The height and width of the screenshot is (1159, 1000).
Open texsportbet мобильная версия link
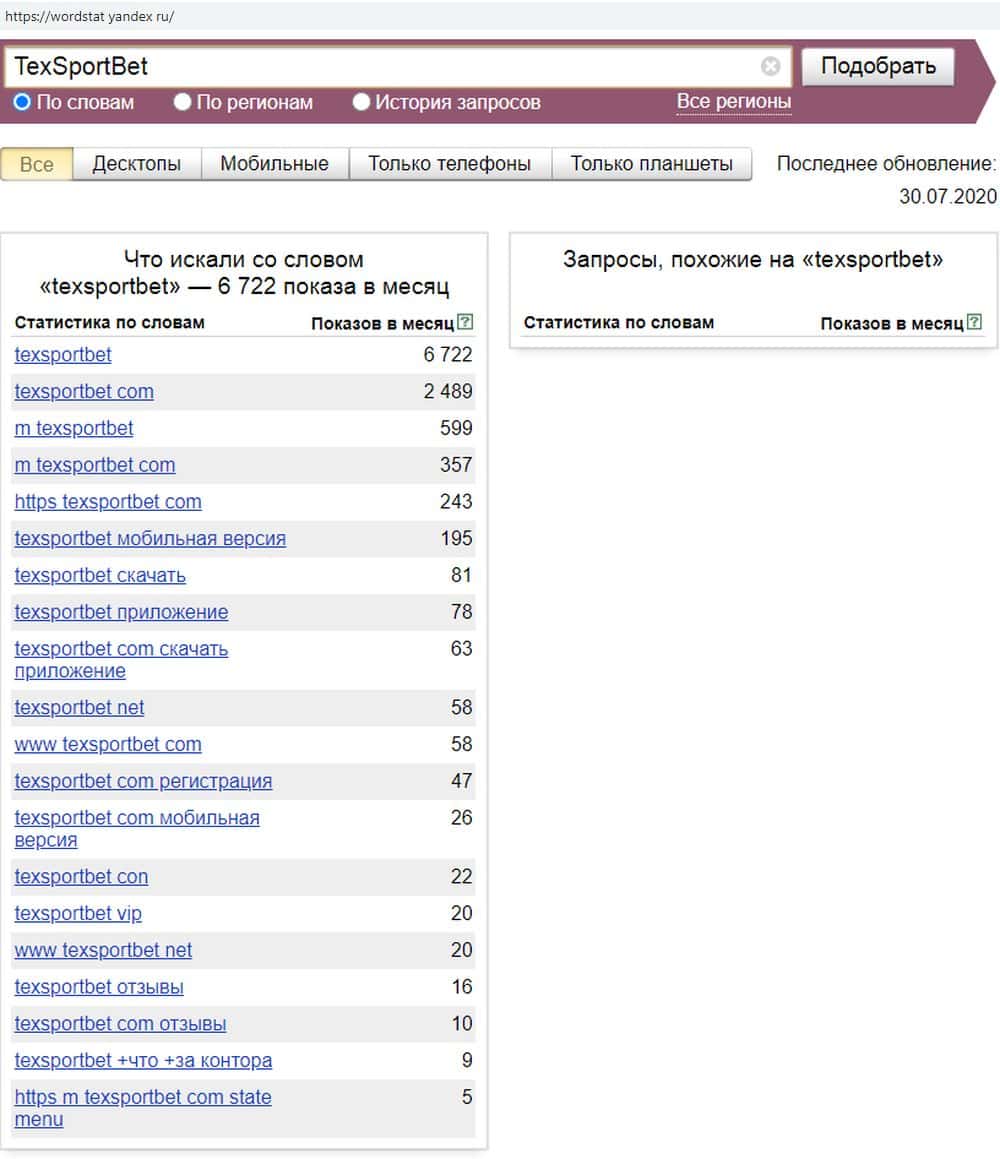(x=150, y=539)
